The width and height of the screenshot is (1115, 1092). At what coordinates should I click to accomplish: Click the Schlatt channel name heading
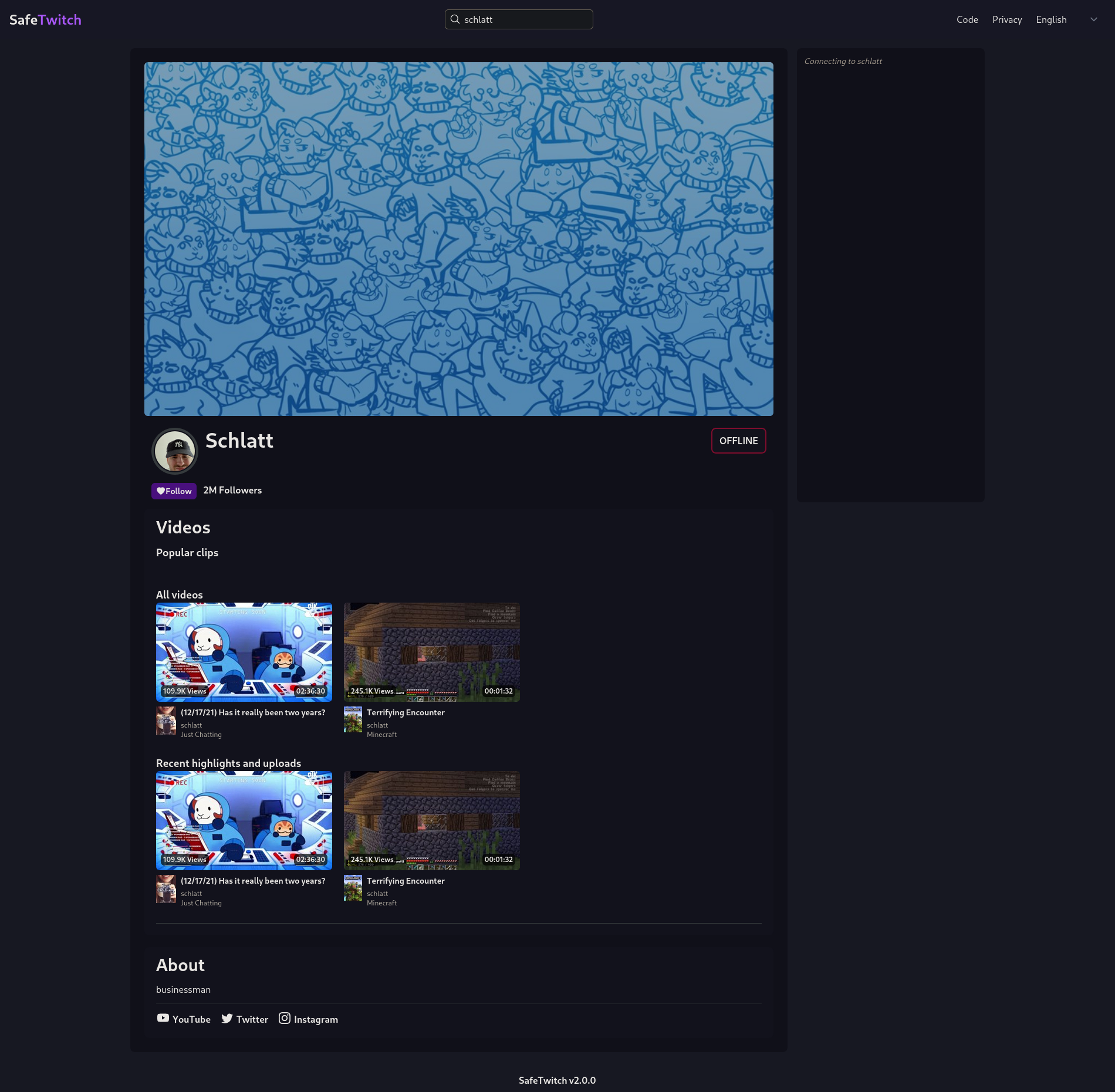[239, 441]
